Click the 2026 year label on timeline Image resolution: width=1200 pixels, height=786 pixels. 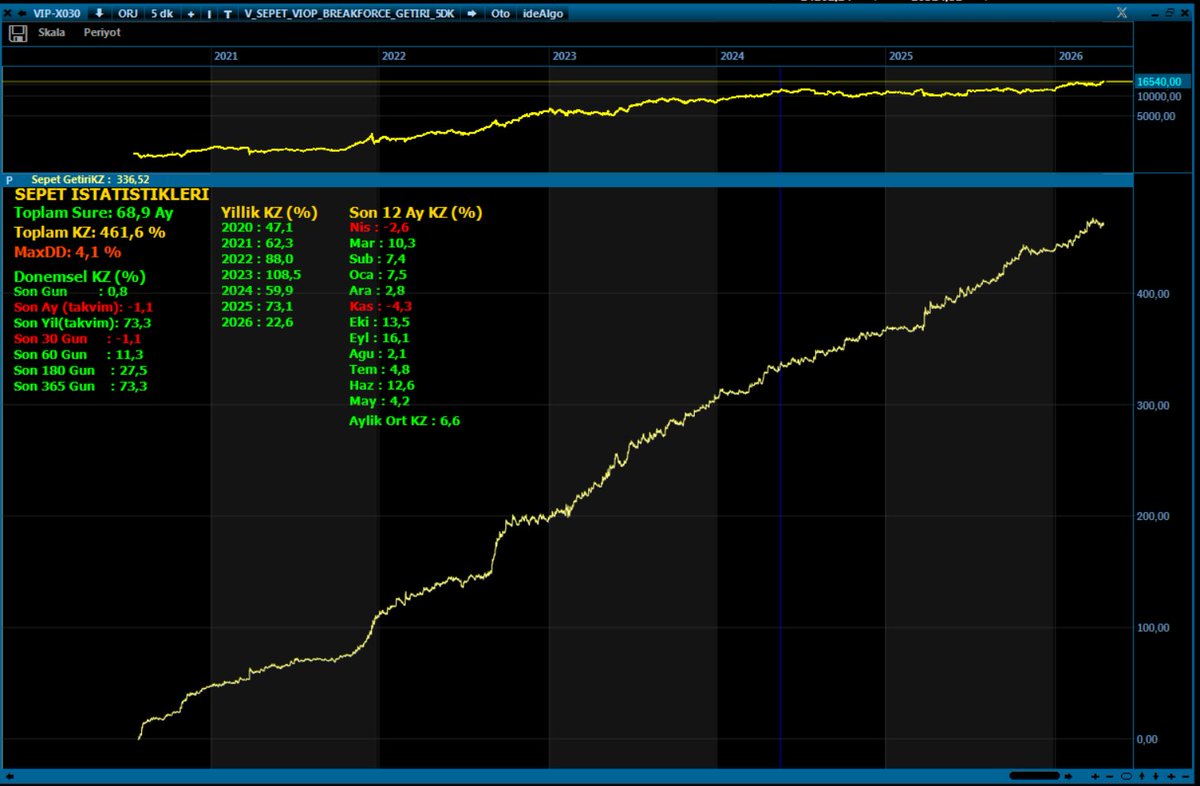pyautogui.click(x=1071, y=57)
